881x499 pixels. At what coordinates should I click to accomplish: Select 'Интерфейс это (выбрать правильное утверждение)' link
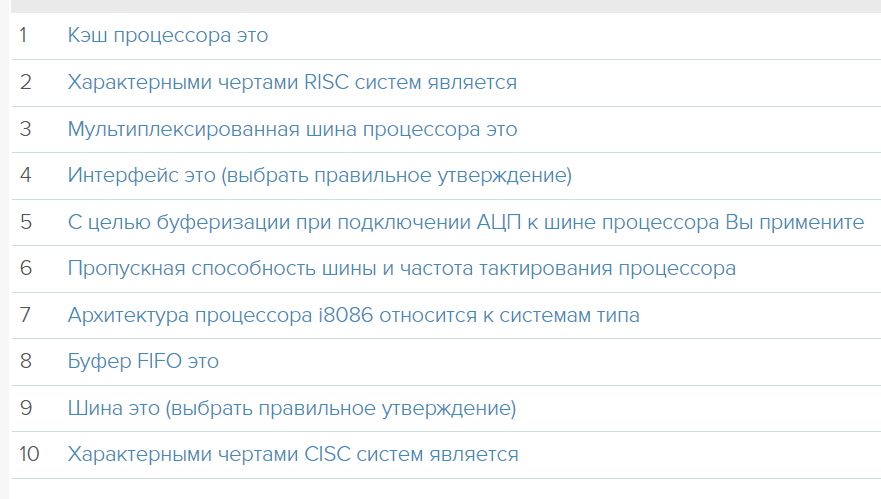319,175
